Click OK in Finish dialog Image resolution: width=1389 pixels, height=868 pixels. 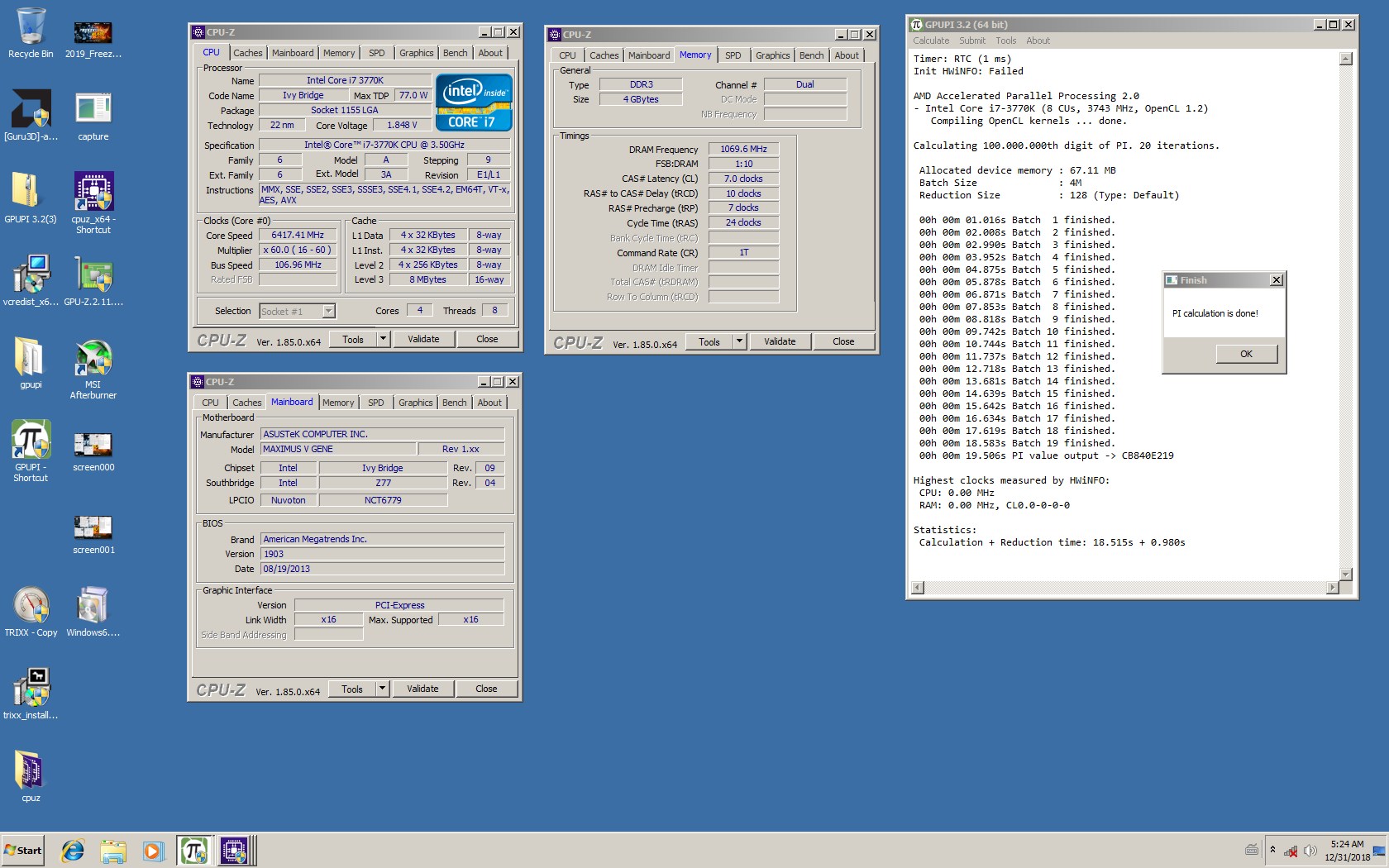[x=1246, y=354]
